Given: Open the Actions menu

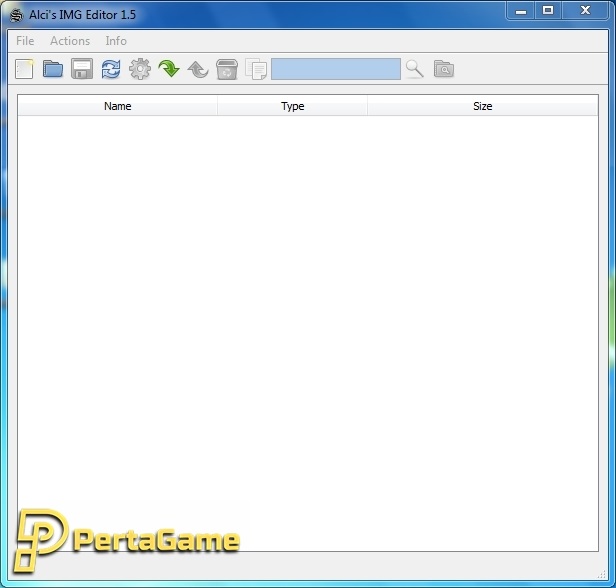Looking at the screenshot, I should 70,41.
